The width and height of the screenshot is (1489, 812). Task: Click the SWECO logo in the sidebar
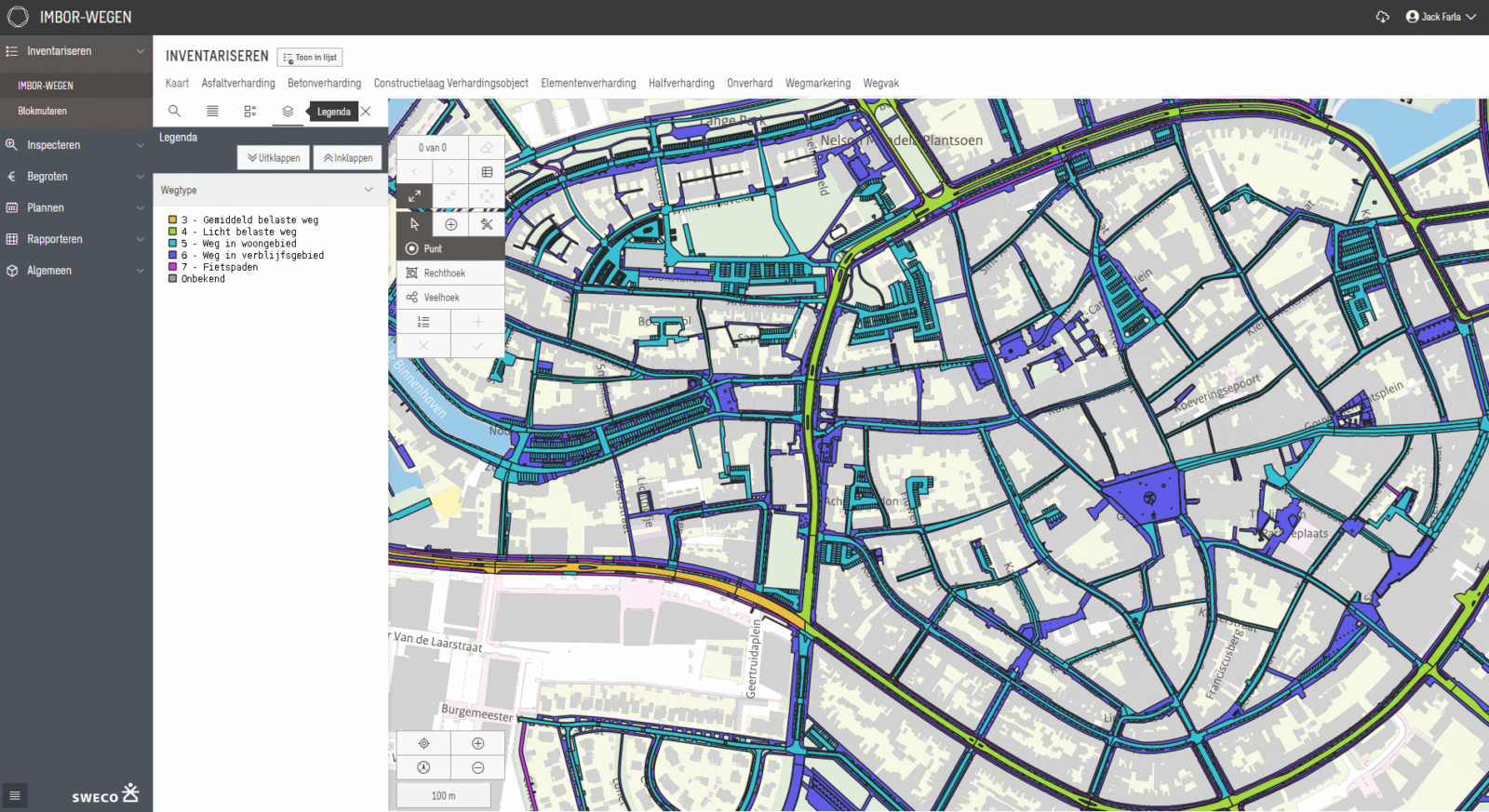(105, 793)
